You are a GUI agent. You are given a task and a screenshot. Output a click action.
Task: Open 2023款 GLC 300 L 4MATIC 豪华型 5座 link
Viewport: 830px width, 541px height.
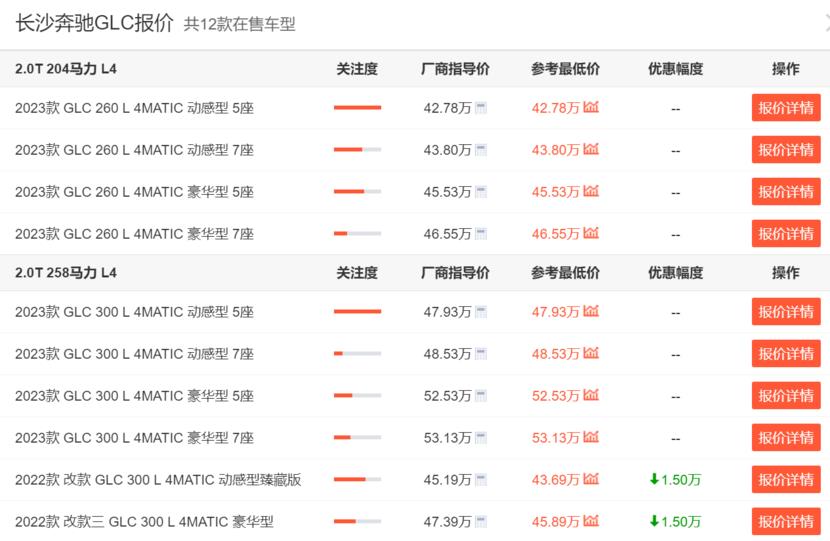pyautogui.click(x=134, y=395)
